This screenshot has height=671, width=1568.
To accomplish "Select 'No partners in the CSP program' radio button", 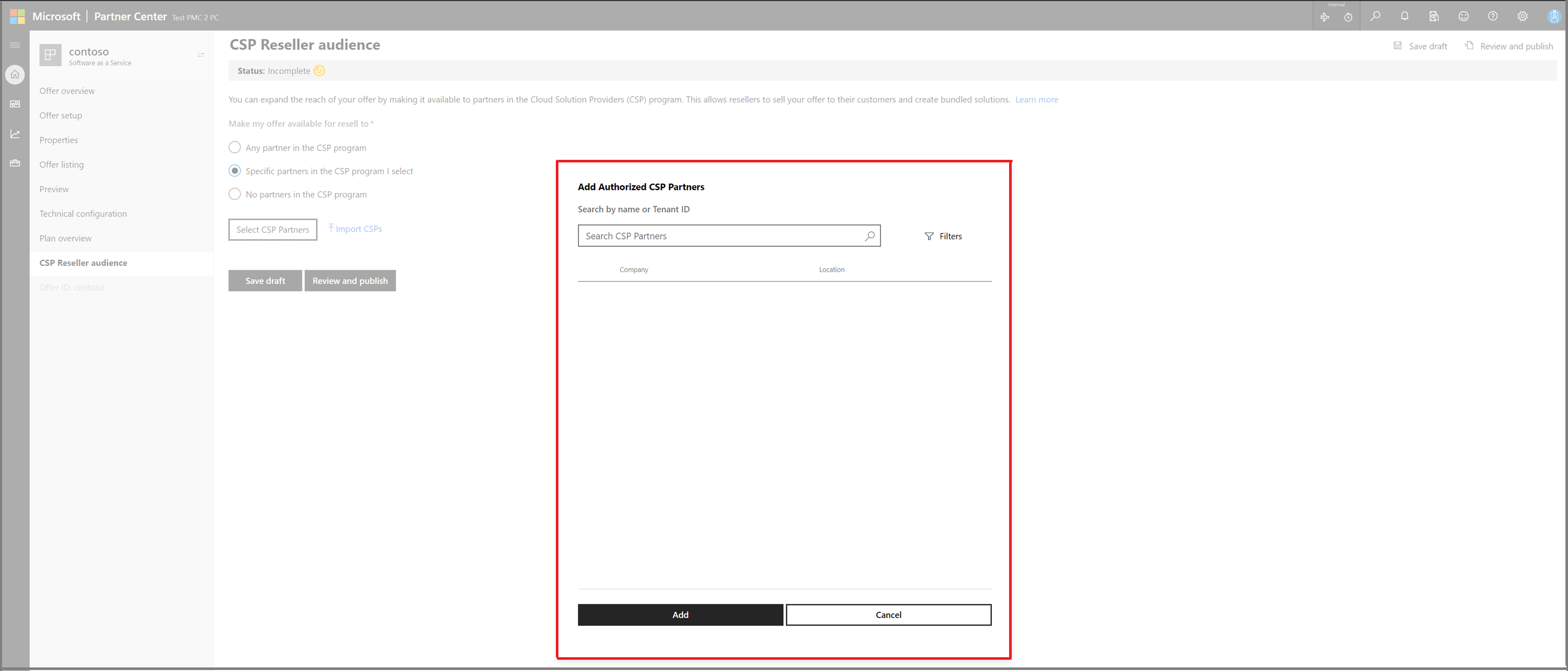I will [233, 194].
